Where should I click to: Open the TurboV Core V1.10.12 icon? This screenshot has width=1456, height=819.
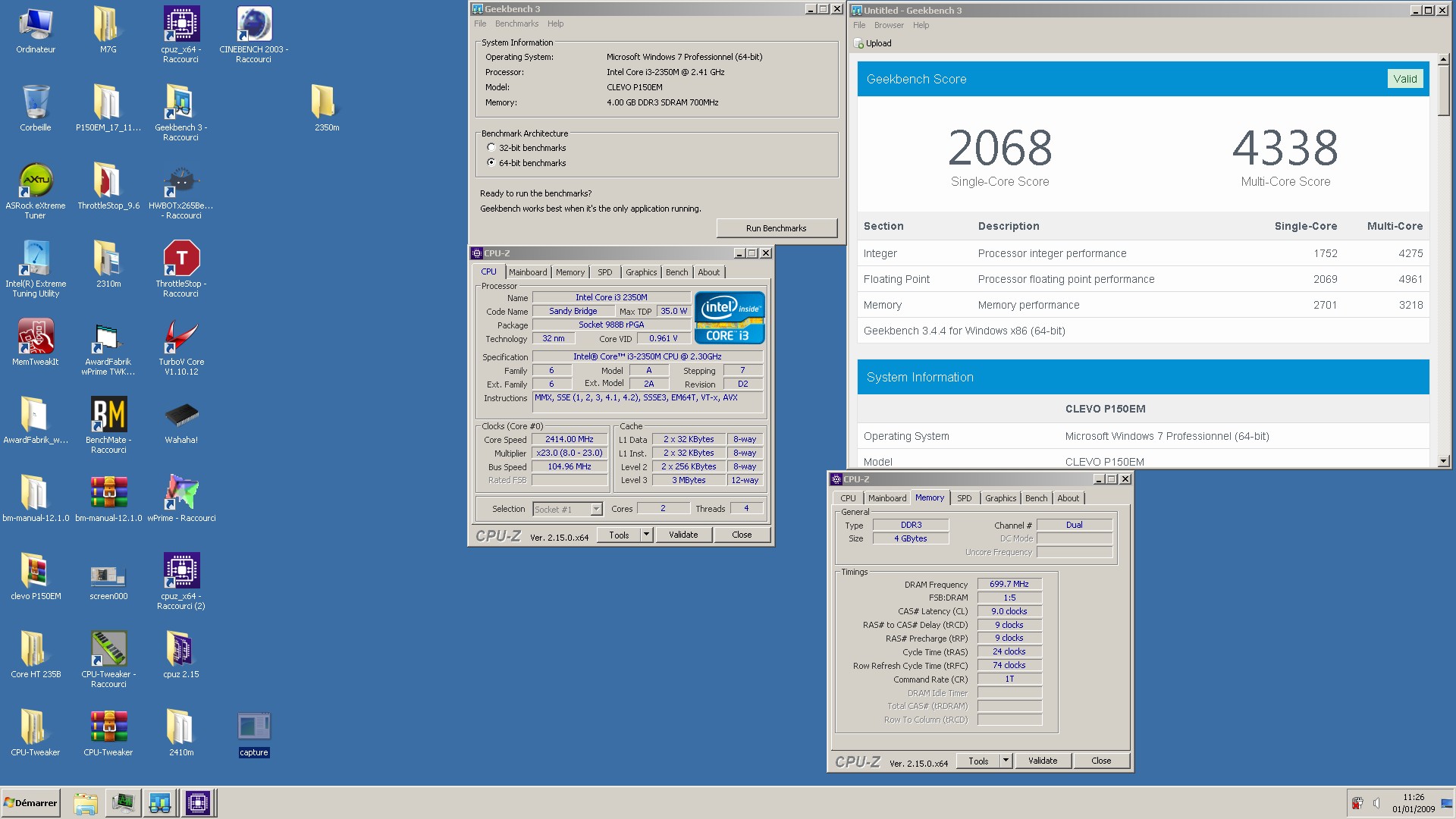[181, 337]
